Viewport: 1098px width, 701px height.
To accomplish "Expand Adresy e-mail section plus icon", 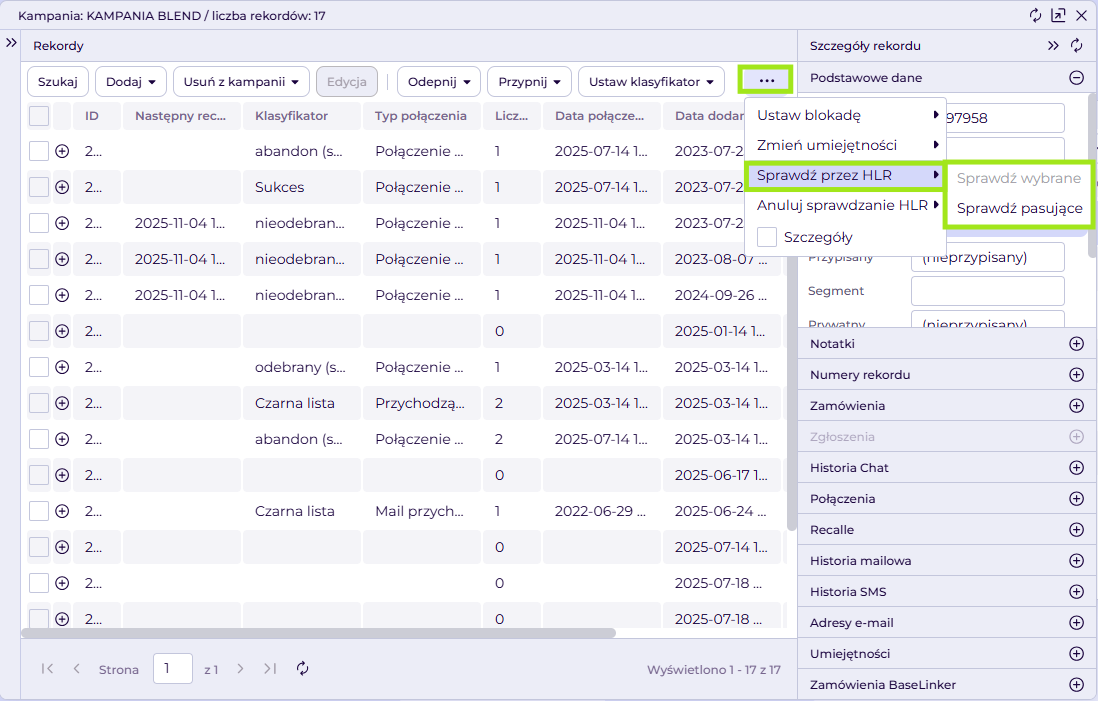I will (x=1077, y=623).
